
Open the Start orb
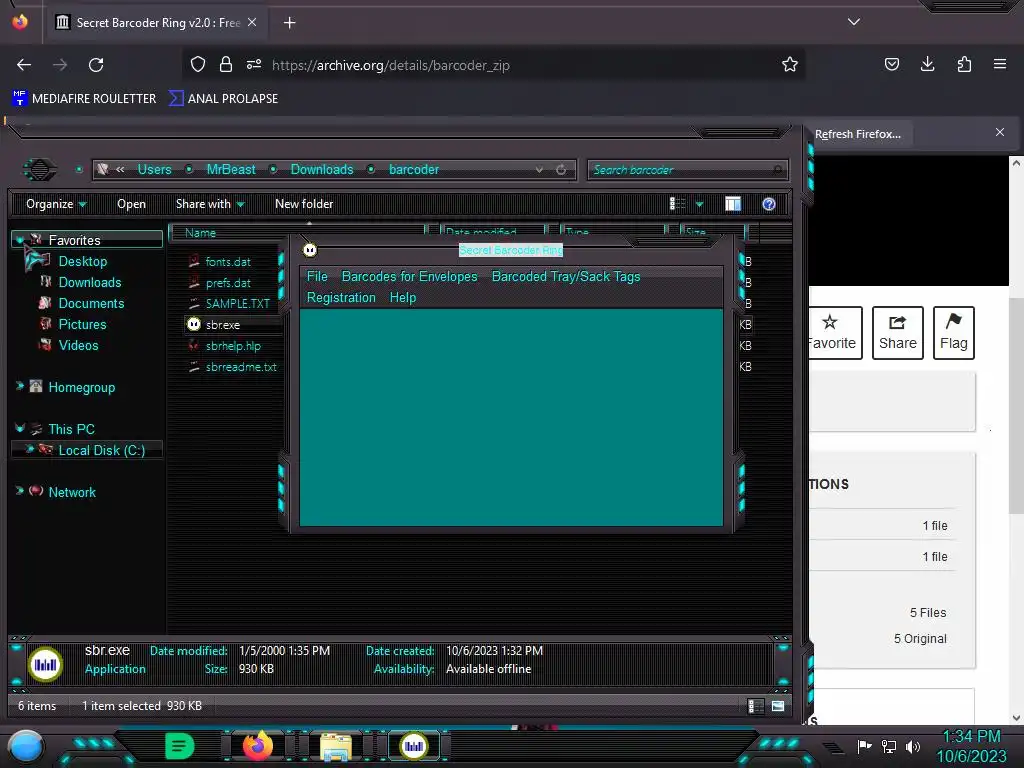26,746
